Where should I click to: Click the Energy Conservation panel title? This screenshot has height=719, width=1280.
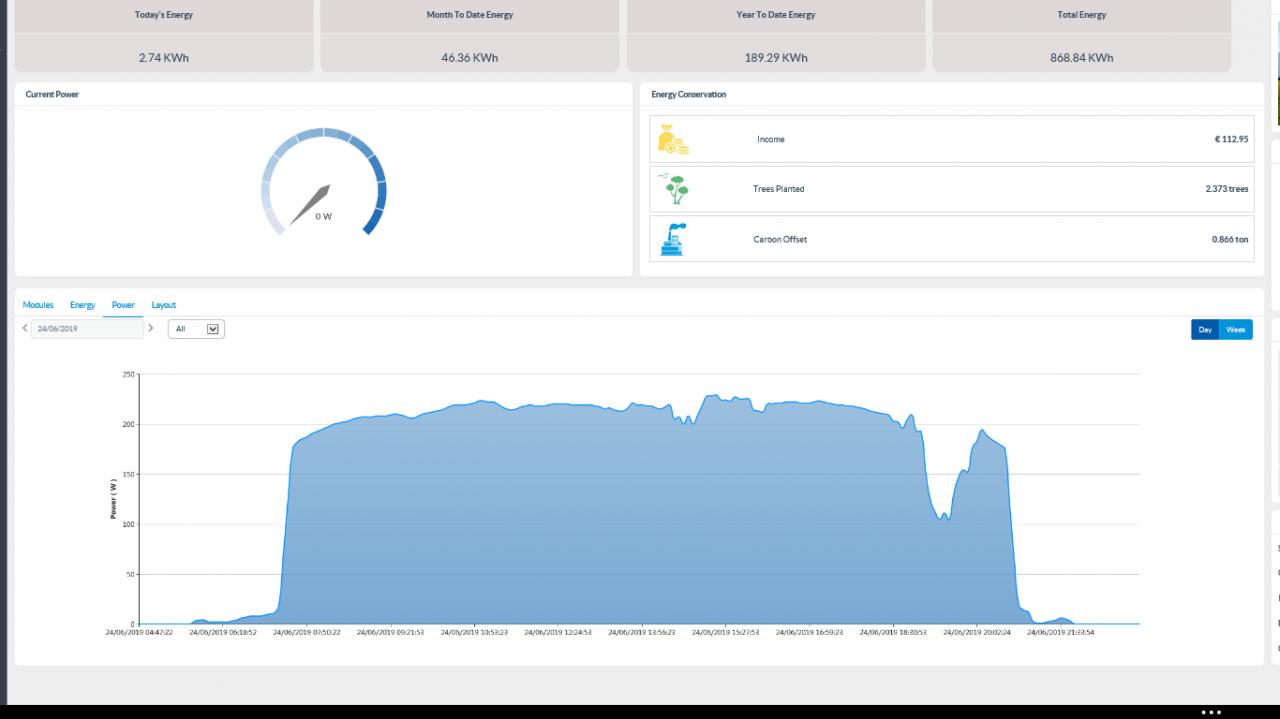pos(689,95)
